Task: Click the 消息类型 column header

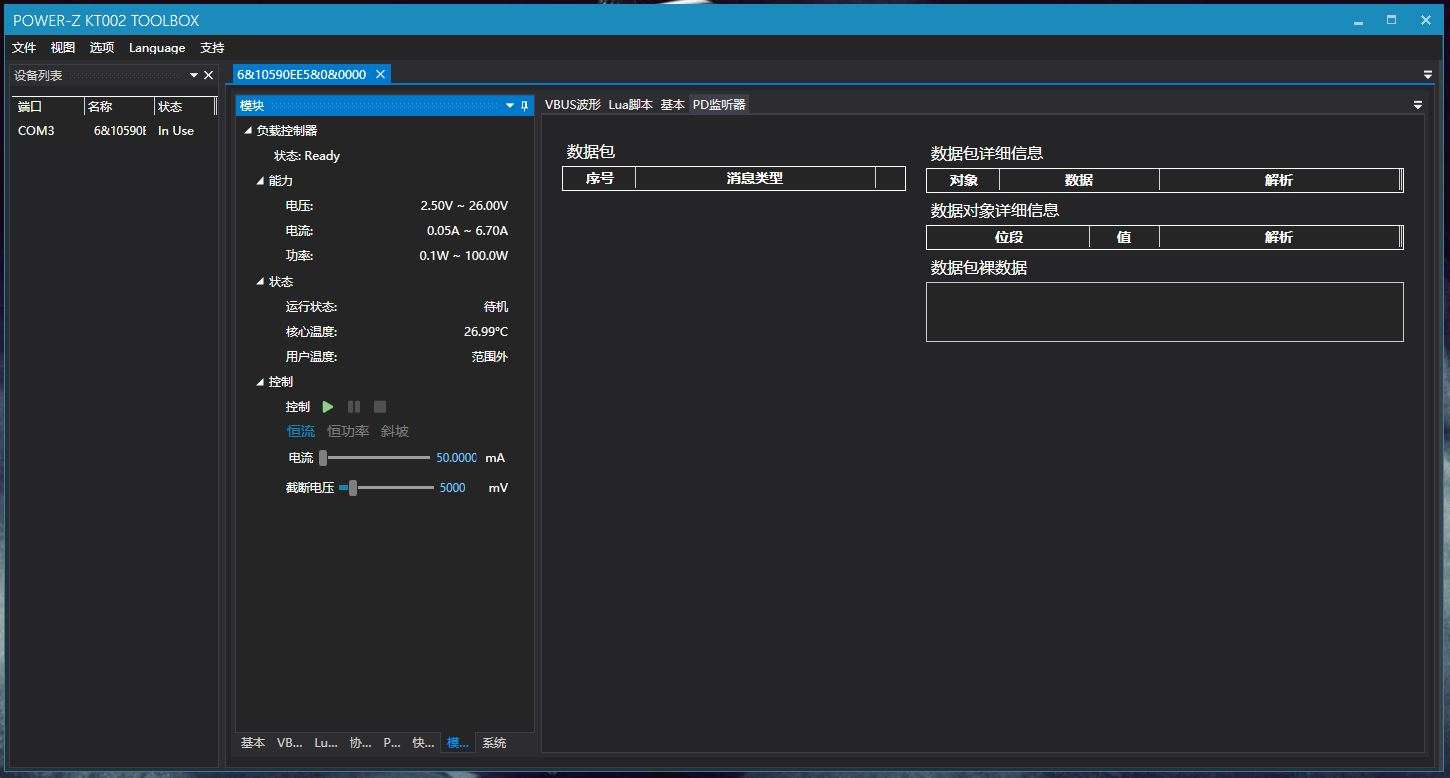Action: coord(755,178)
